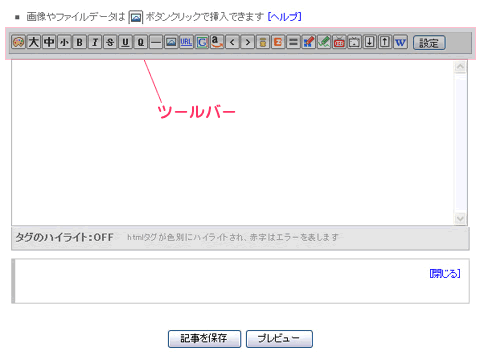Toggle italic formatting with I icon
Image resolution: width=480 pixels, height=360 pixels.
click(x=95, y=42)
